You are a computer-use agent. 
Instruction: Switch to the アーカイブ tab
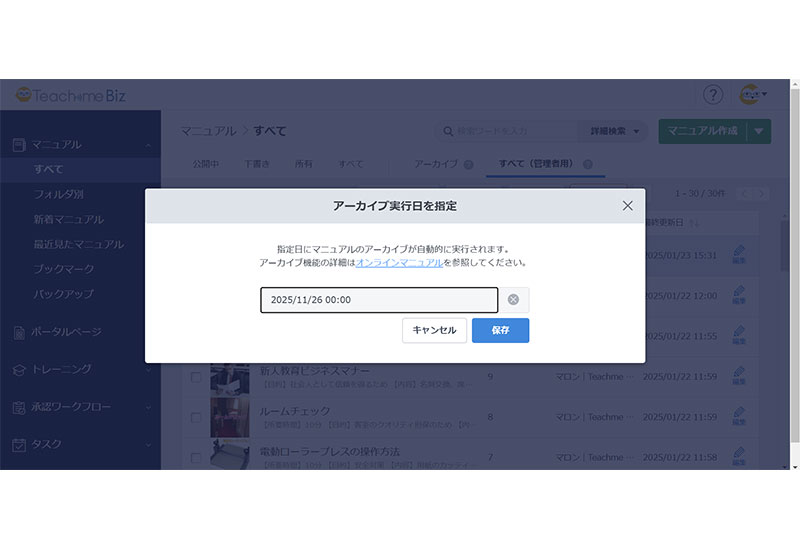[x=436, y=163]
